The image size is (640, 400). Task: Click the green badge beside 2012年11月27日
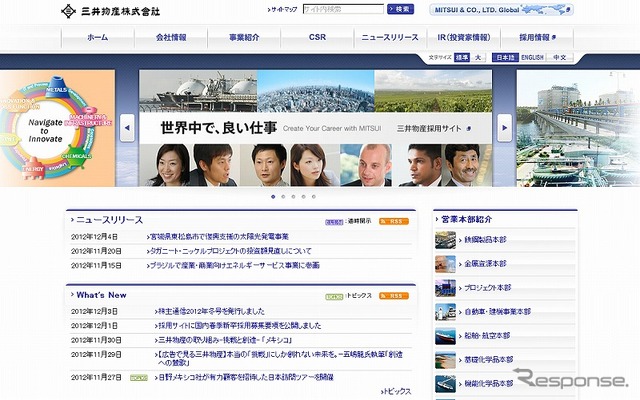pos(138,378)
